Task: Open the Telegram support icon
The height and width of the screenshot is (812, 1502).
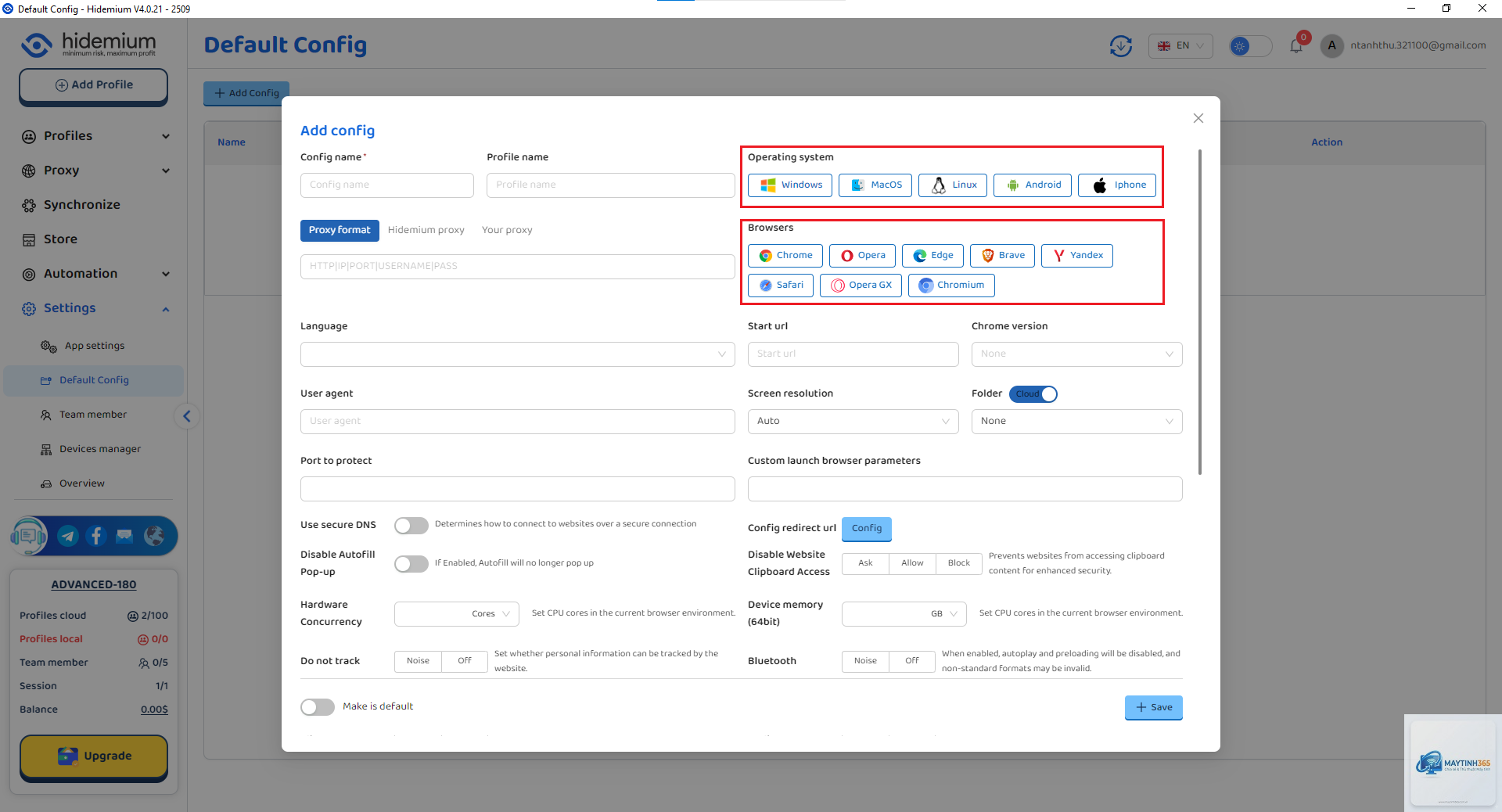Action: (68, 536)
